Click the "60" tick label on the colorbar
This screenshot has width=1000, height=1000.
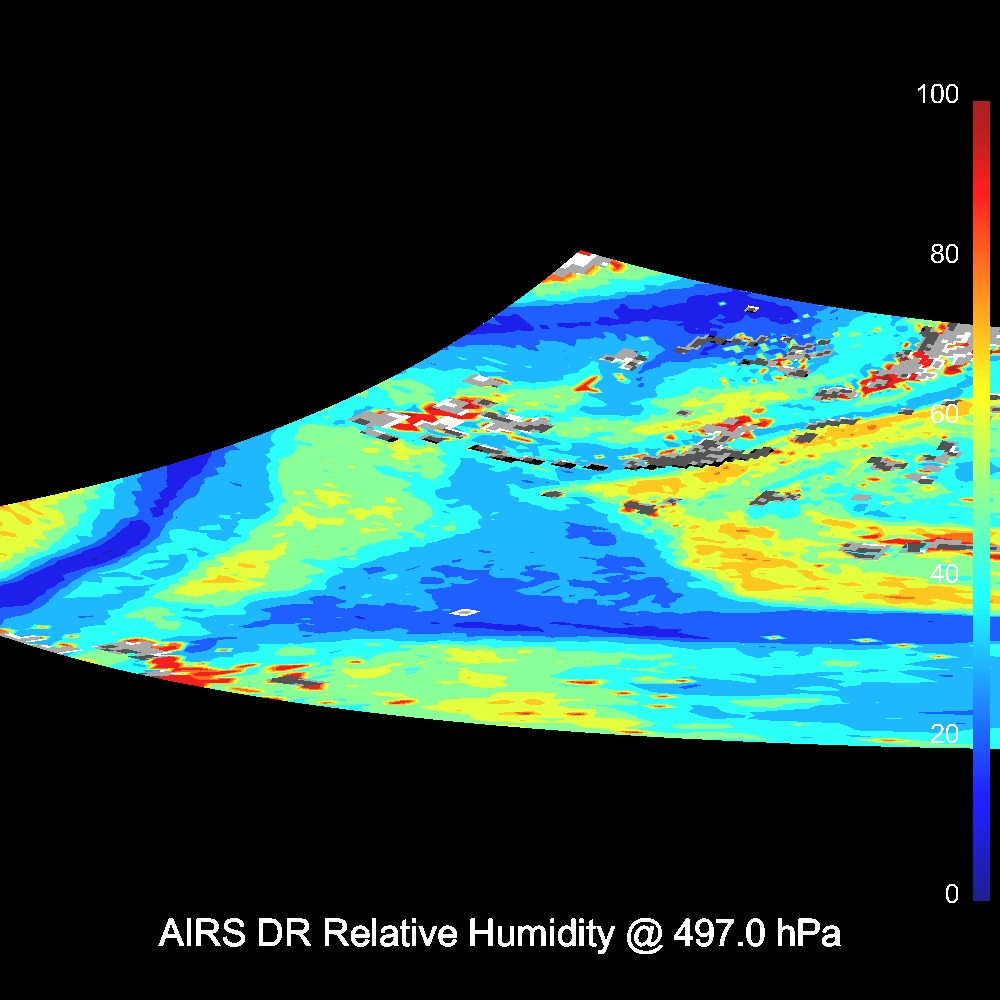944,414
